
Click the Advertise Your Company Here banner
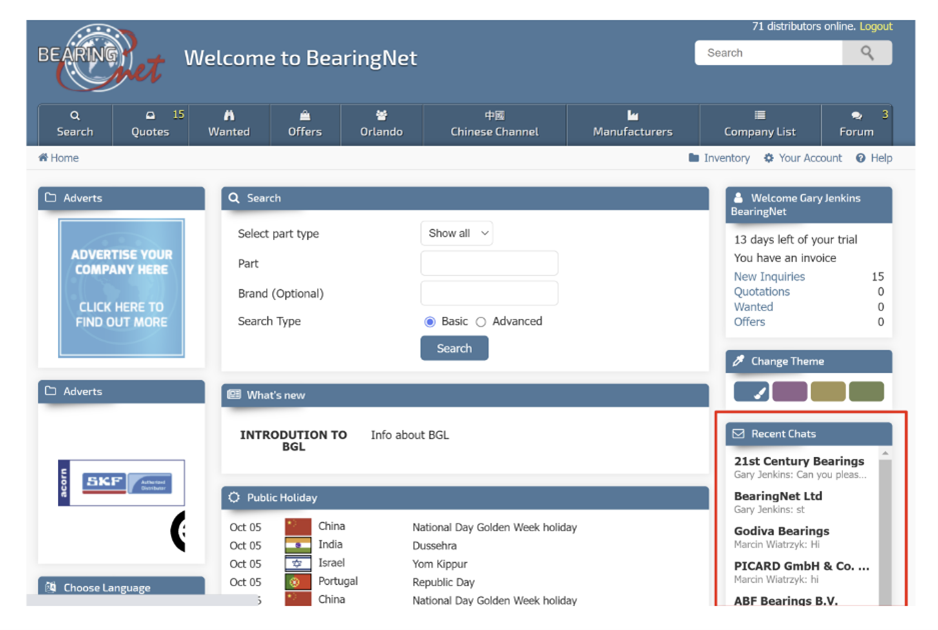tap(121, 288)
